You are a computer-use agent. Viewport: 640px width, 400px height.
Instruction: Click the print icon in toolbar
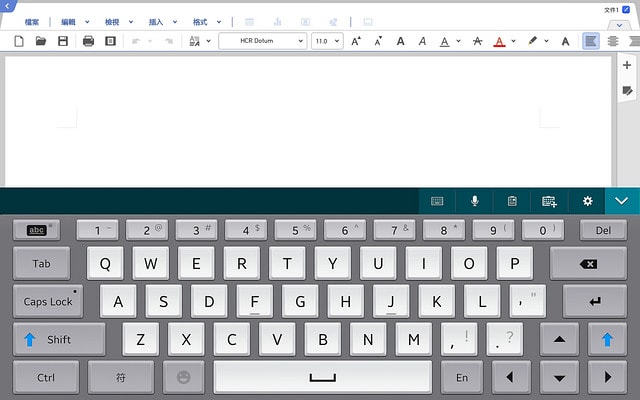(x=88, y=41)
